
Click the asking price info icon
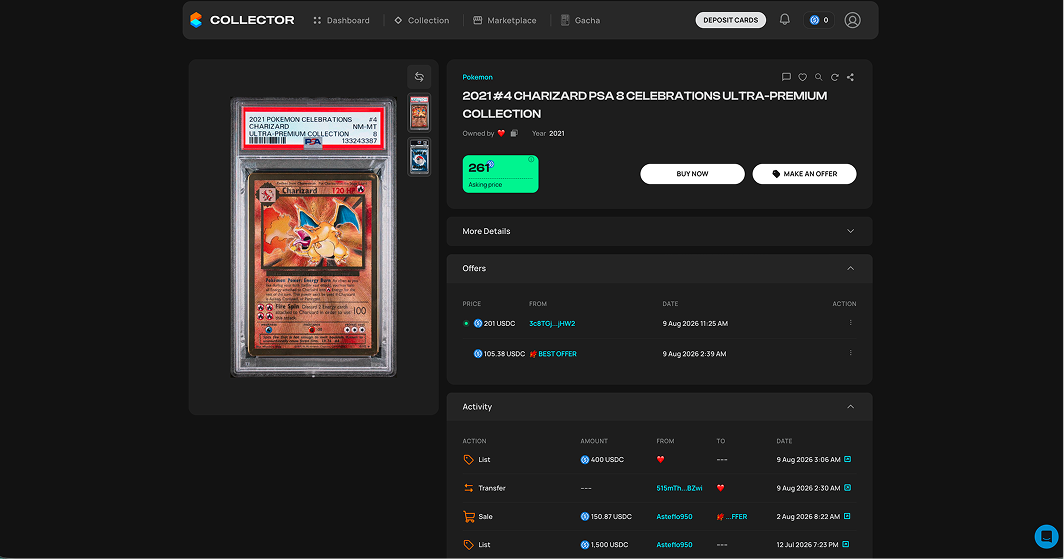531,160
